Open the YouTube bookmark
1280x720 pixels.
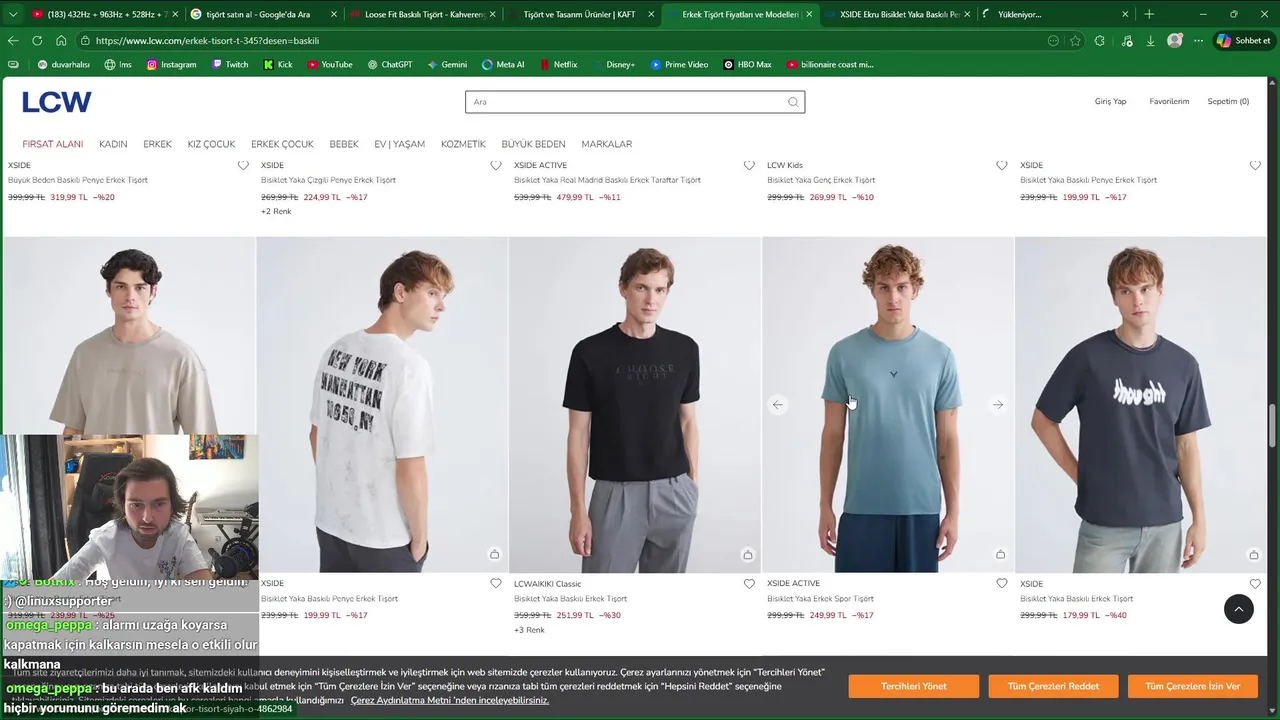(330, 64)
